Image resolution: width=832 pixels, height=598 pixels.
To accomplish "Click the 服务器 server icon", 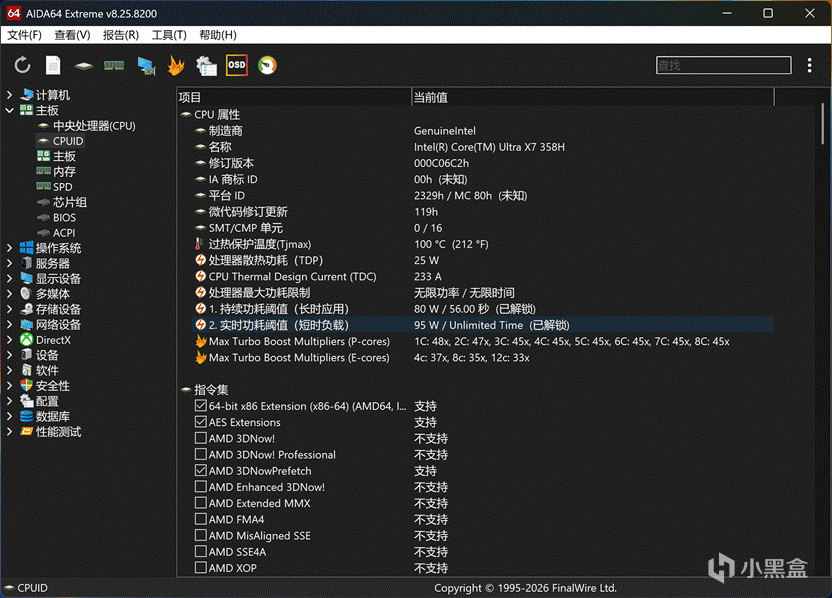I will [x=27, y=263].
